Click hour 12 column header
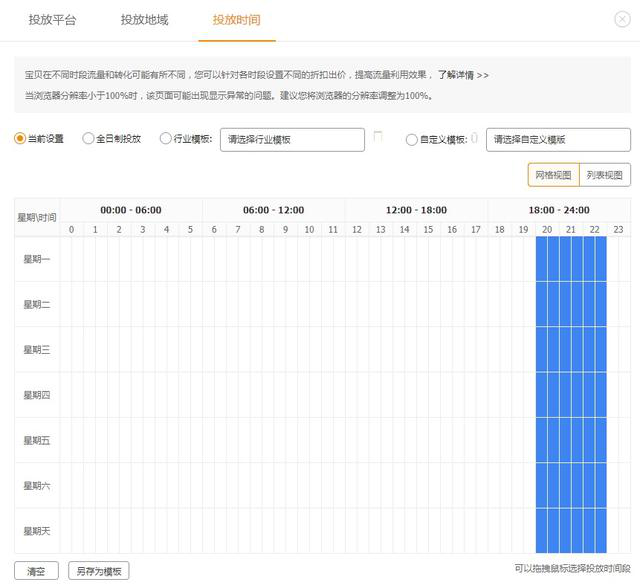Screen dimensions: 640x588 (357, 229)
